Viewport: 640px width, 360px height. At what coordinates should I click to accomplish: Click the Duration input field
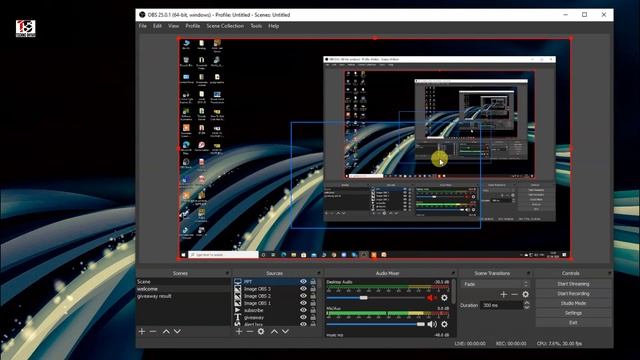pyautogui.click(x=501, y=305)
